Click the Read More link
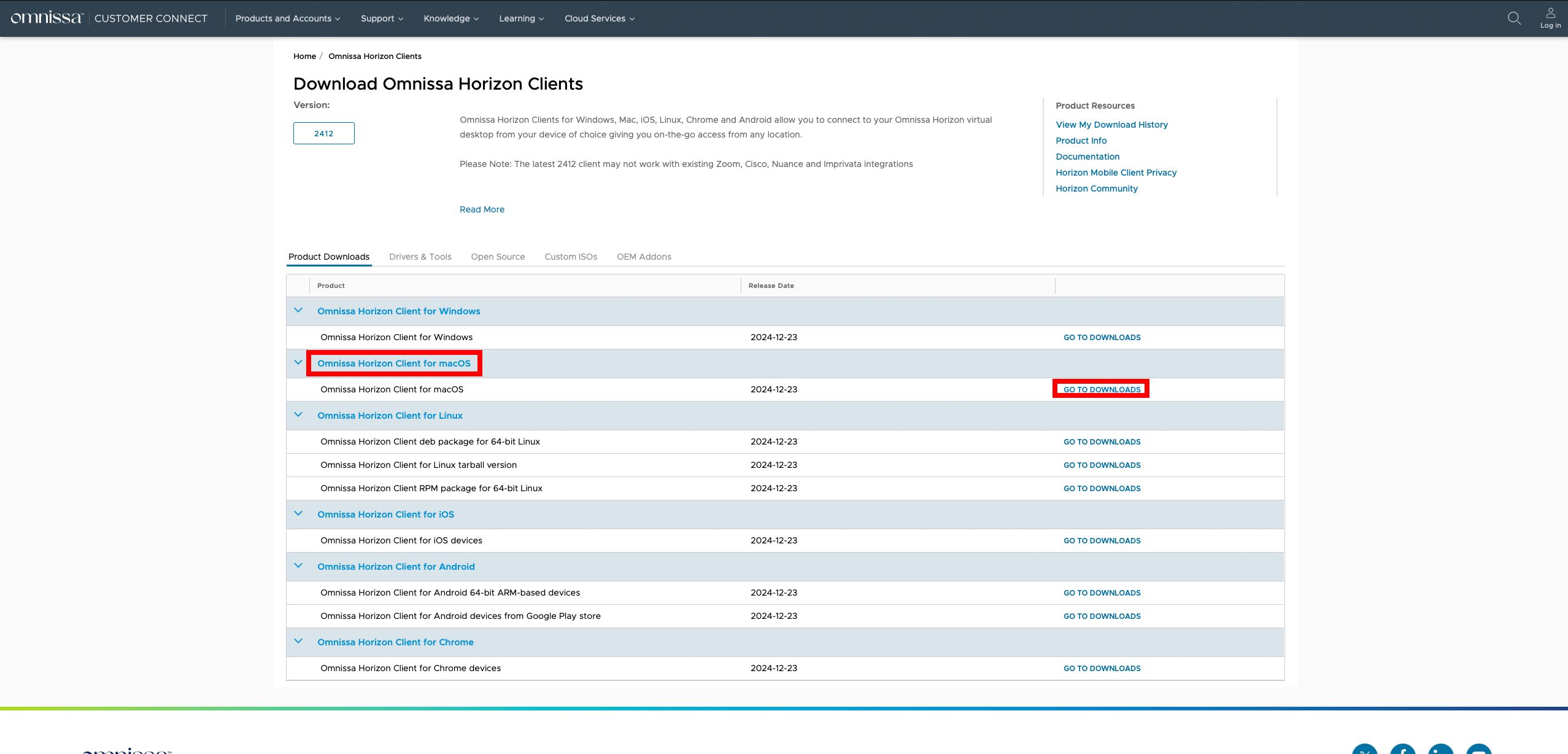Viewport: 1568px width, 754px height. point(482,209)
